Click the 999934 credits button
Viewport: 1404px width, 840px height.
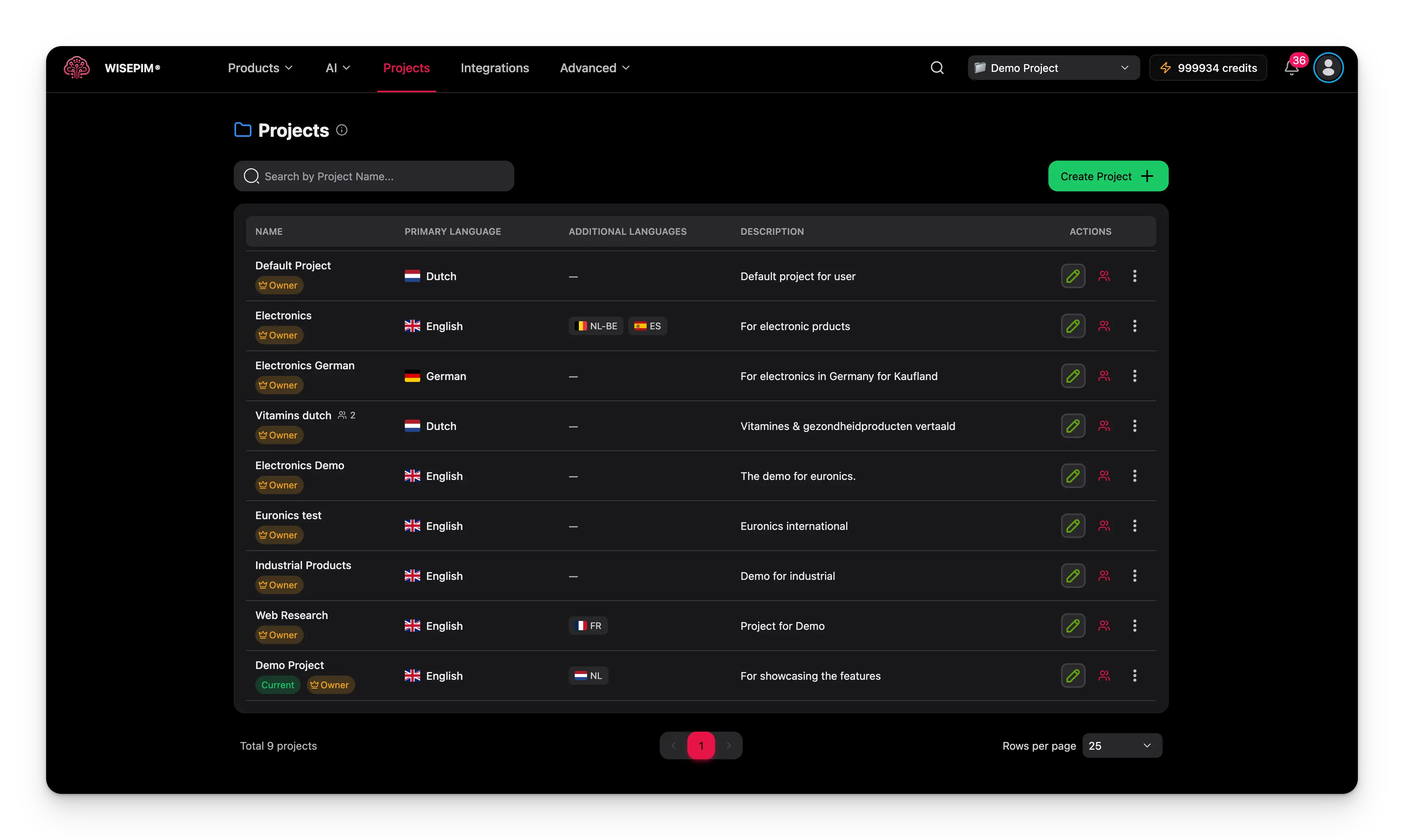(x=1208, y=67)
